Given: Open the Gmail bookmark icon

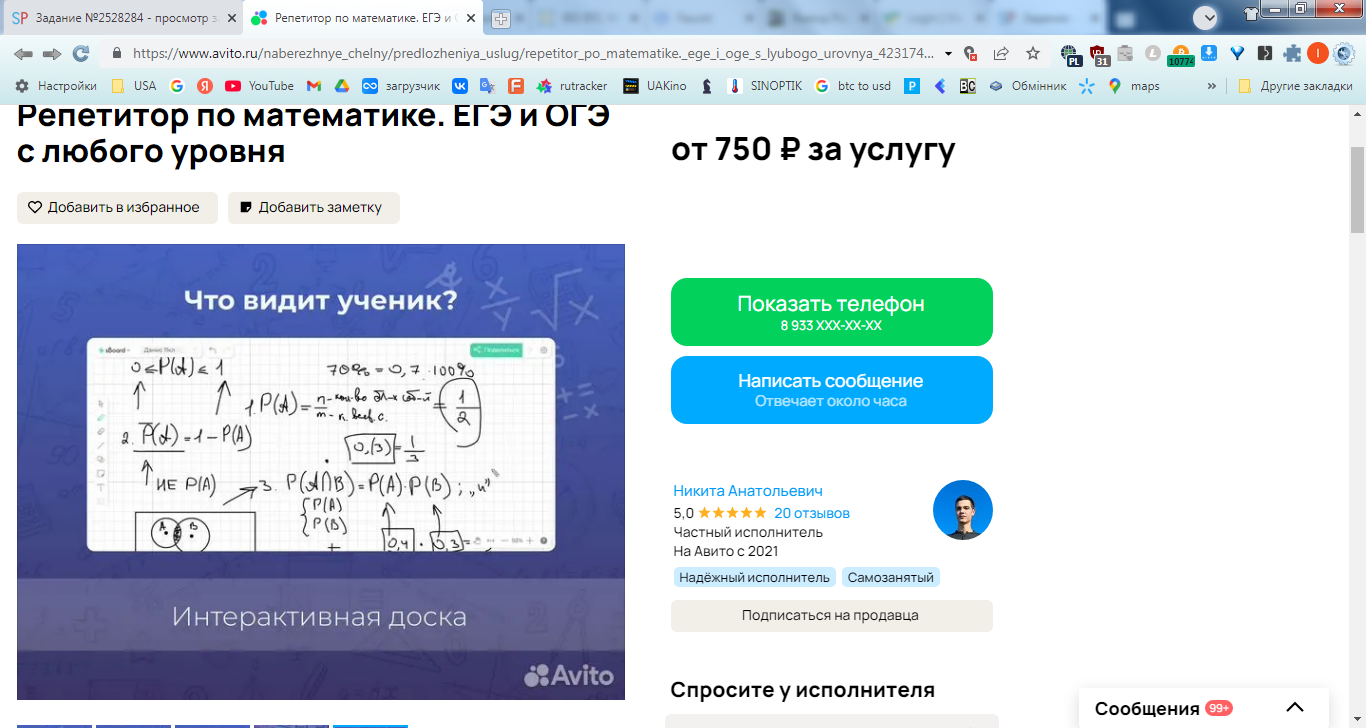Looking at the screenshot, I should (x=314, y=86).
